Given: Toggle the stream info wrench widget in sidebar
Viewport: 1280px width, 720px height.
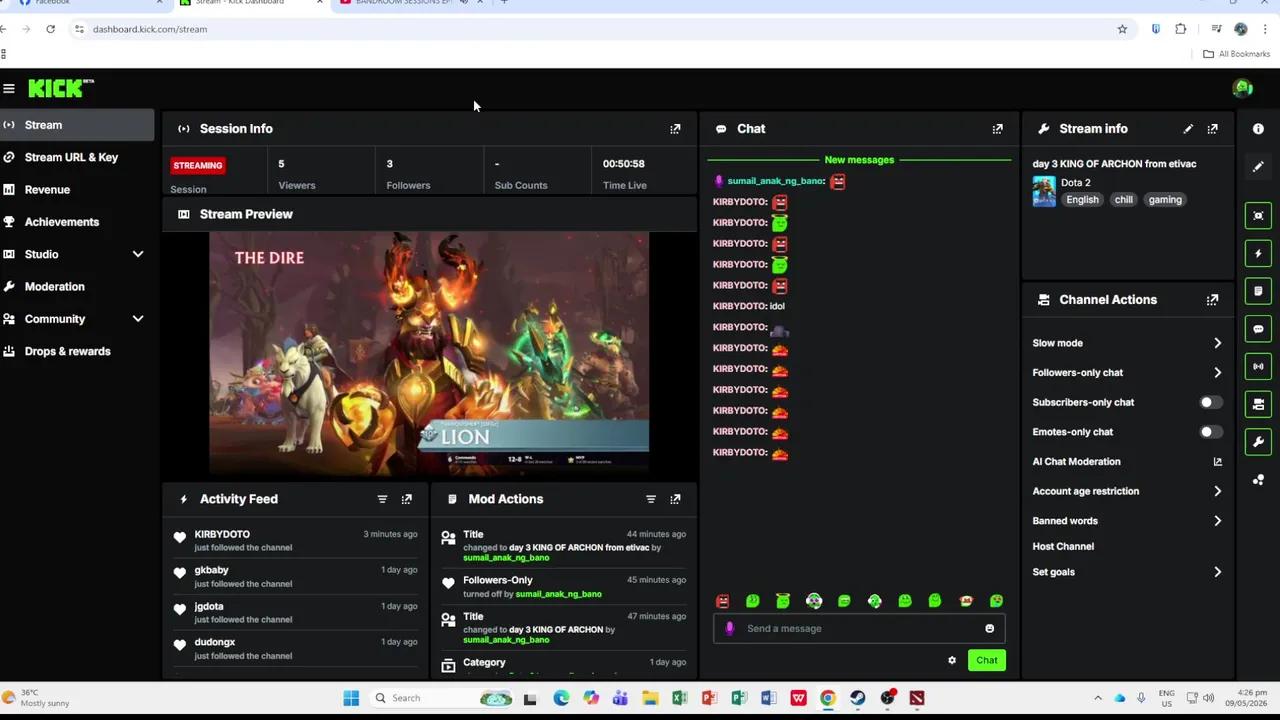Looking at the screenshot, I should point(1258,442).
